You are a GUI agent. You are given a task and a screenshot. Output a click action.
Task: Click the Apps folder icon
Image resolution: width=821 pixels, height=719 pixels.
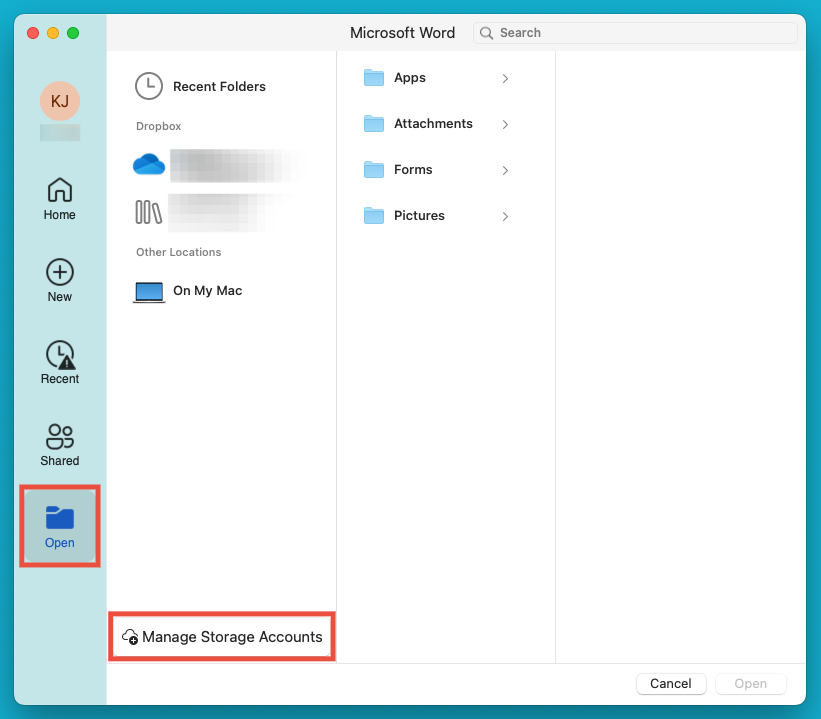pyautogui.click(x=374, y=77)
